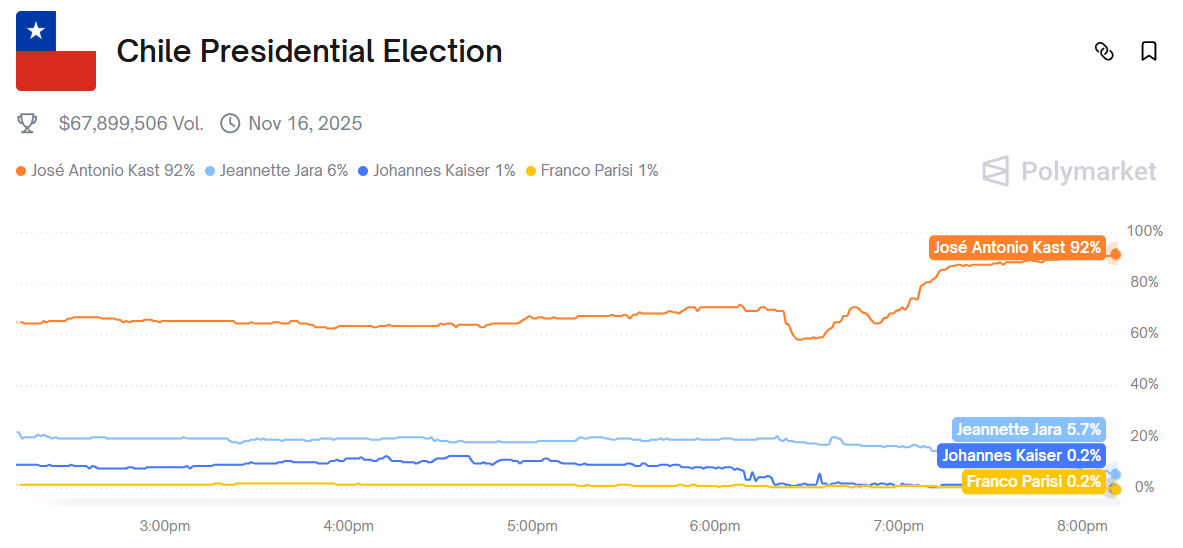The height and width of the screenshot is (548, 1183).
Task: Click the light blue Jeannette Jara legend dot
Action: point(209,171)
